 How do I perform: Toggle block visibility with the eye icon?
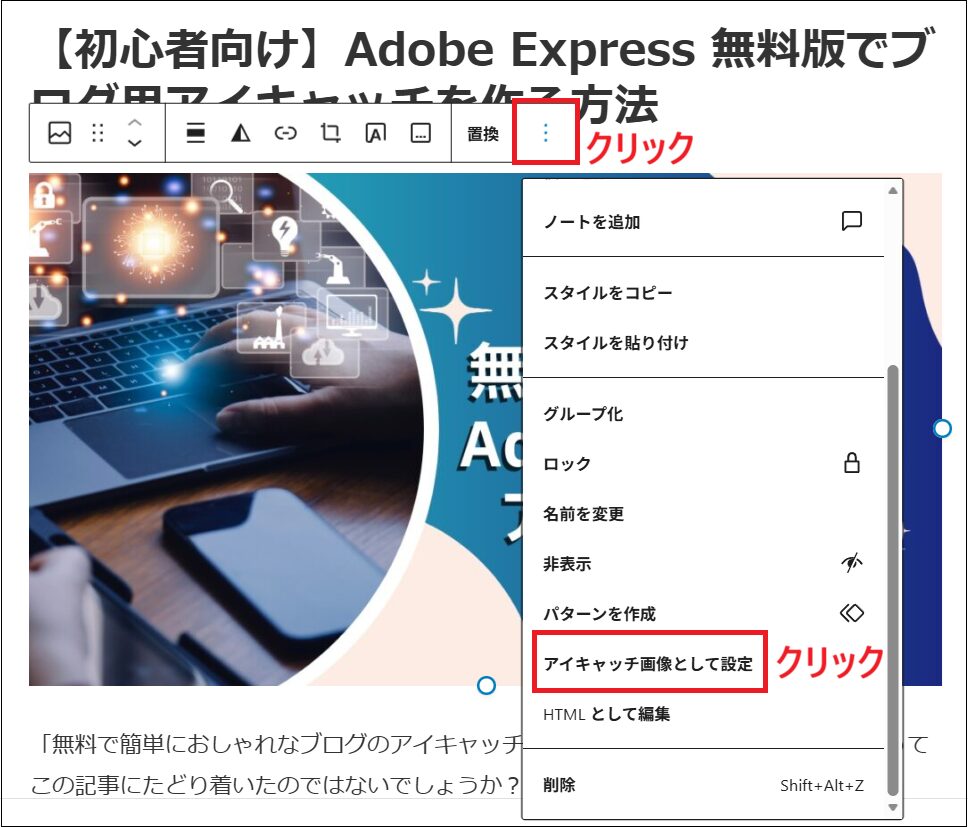click(x=851, y=562)
